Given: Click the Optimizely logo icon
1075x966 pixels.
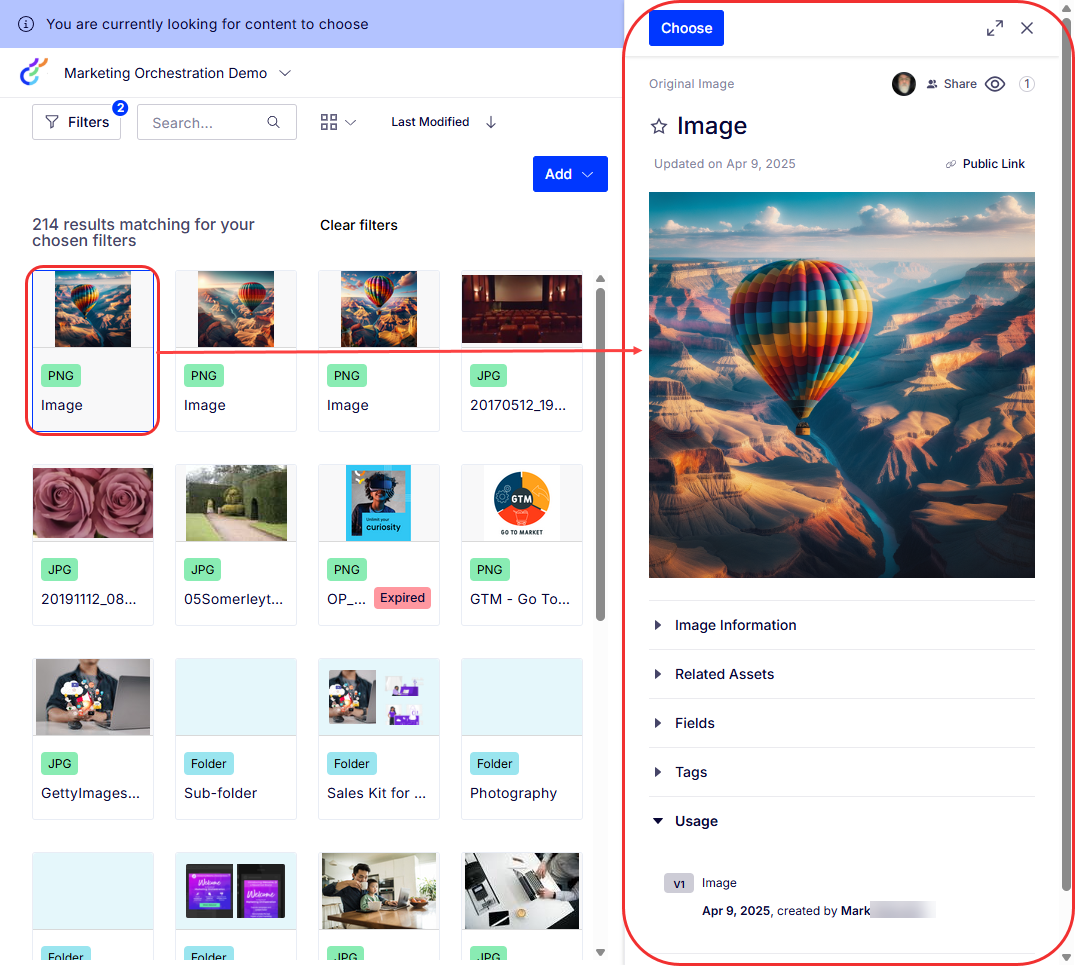Looking at the screenshot, I should point(34,72).
